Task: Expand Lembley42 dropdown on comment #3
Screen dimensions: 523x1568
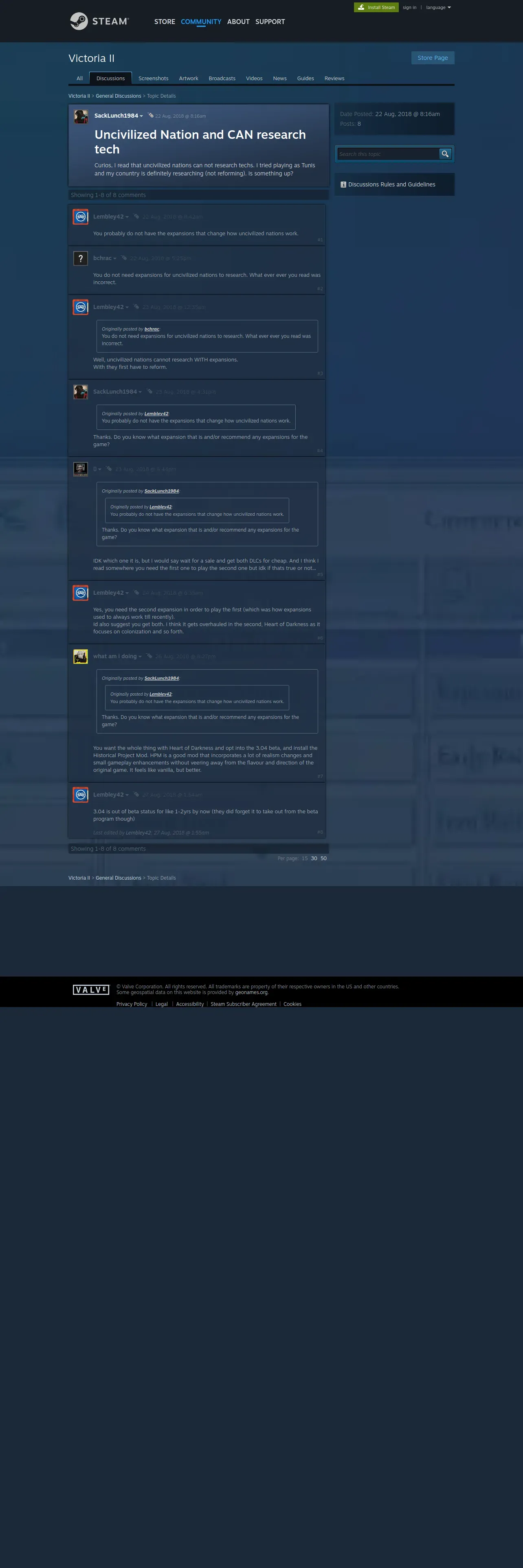Action: 127,307
